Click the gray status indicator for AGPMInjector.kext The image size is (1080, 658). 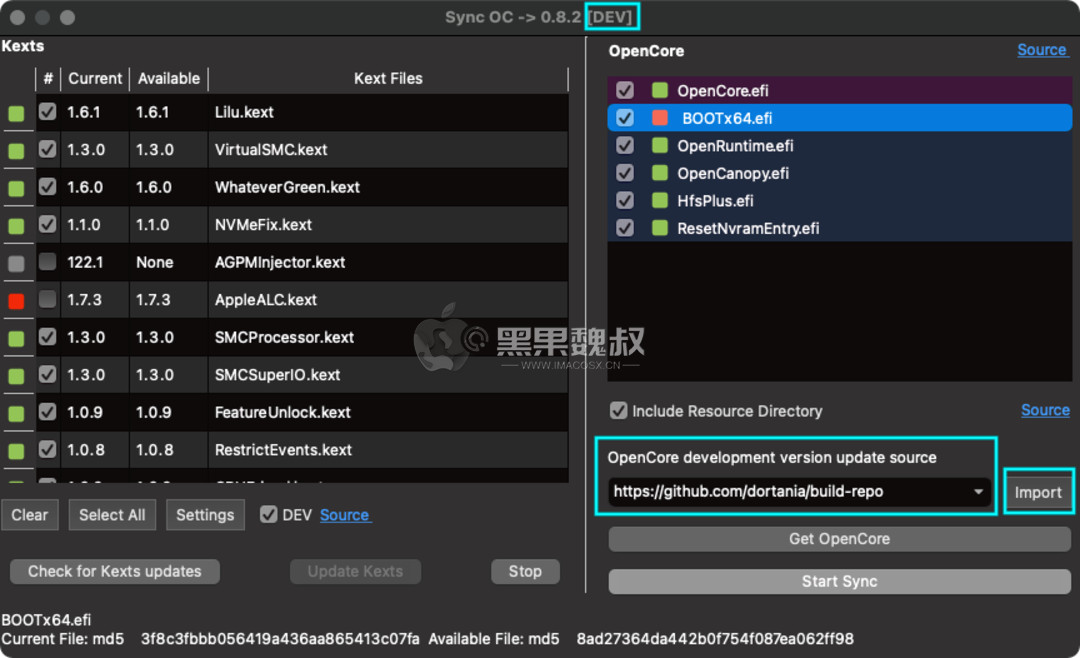tap(16, 262)
